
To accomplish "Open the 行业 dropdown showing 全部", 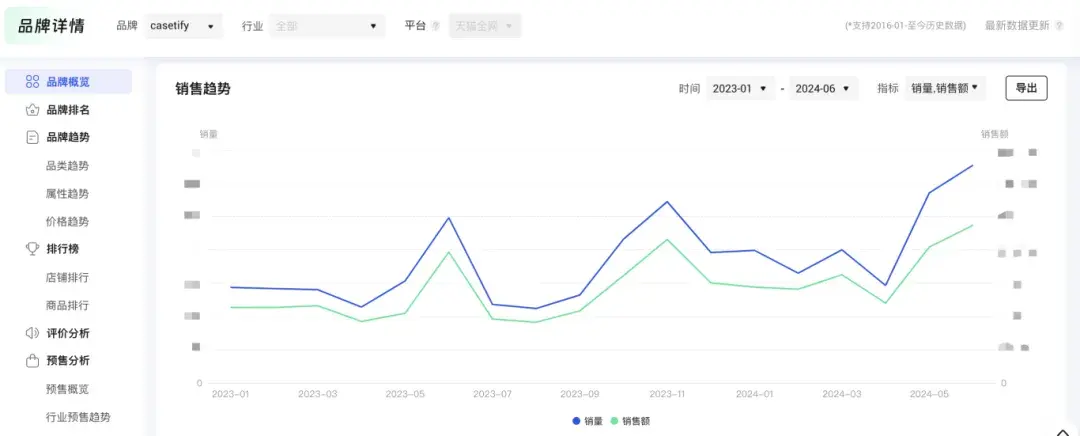I will tap(326, 26).
